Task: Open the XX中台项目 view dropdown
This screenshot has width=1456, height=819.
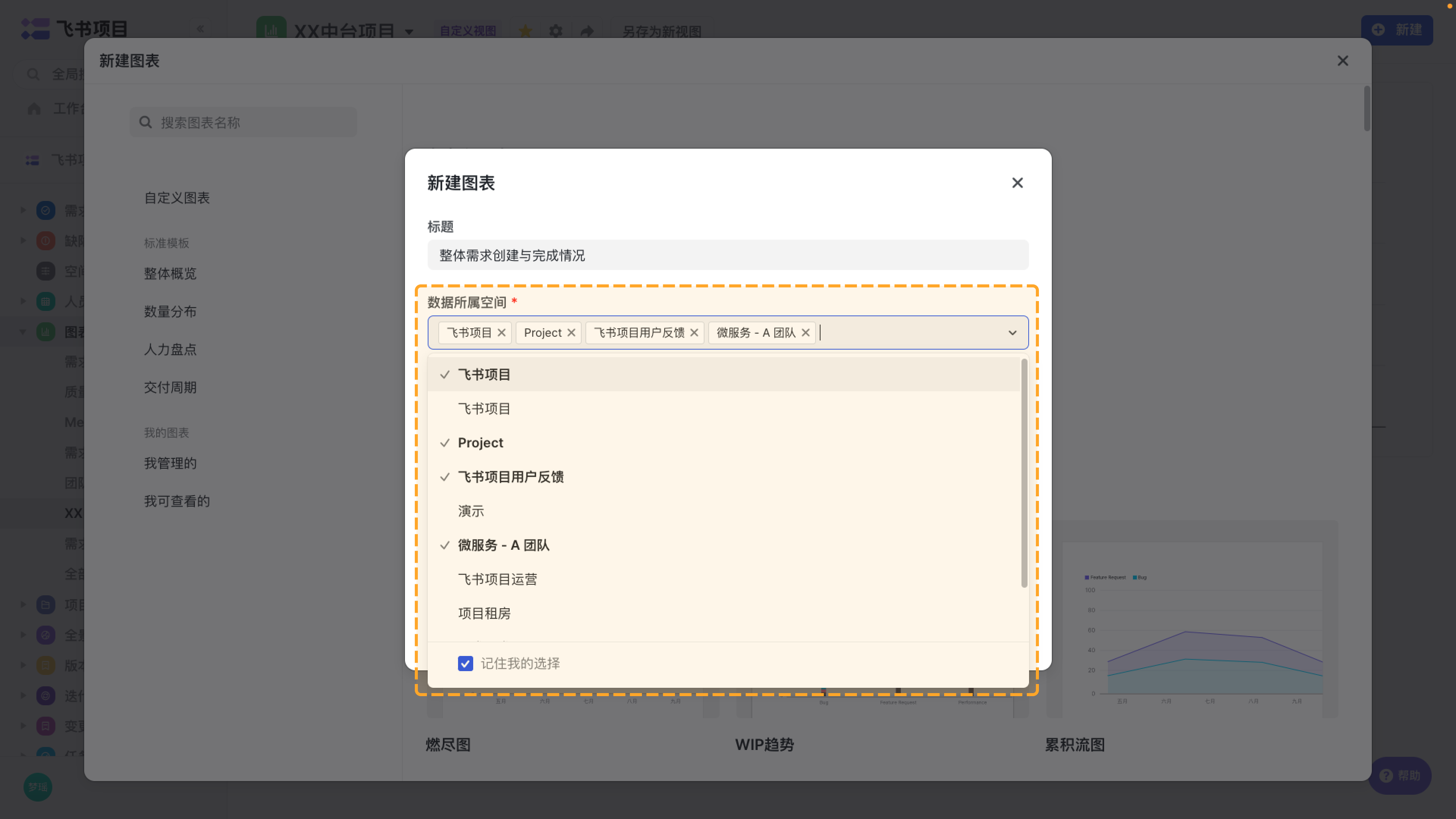Action: (409, 31)
